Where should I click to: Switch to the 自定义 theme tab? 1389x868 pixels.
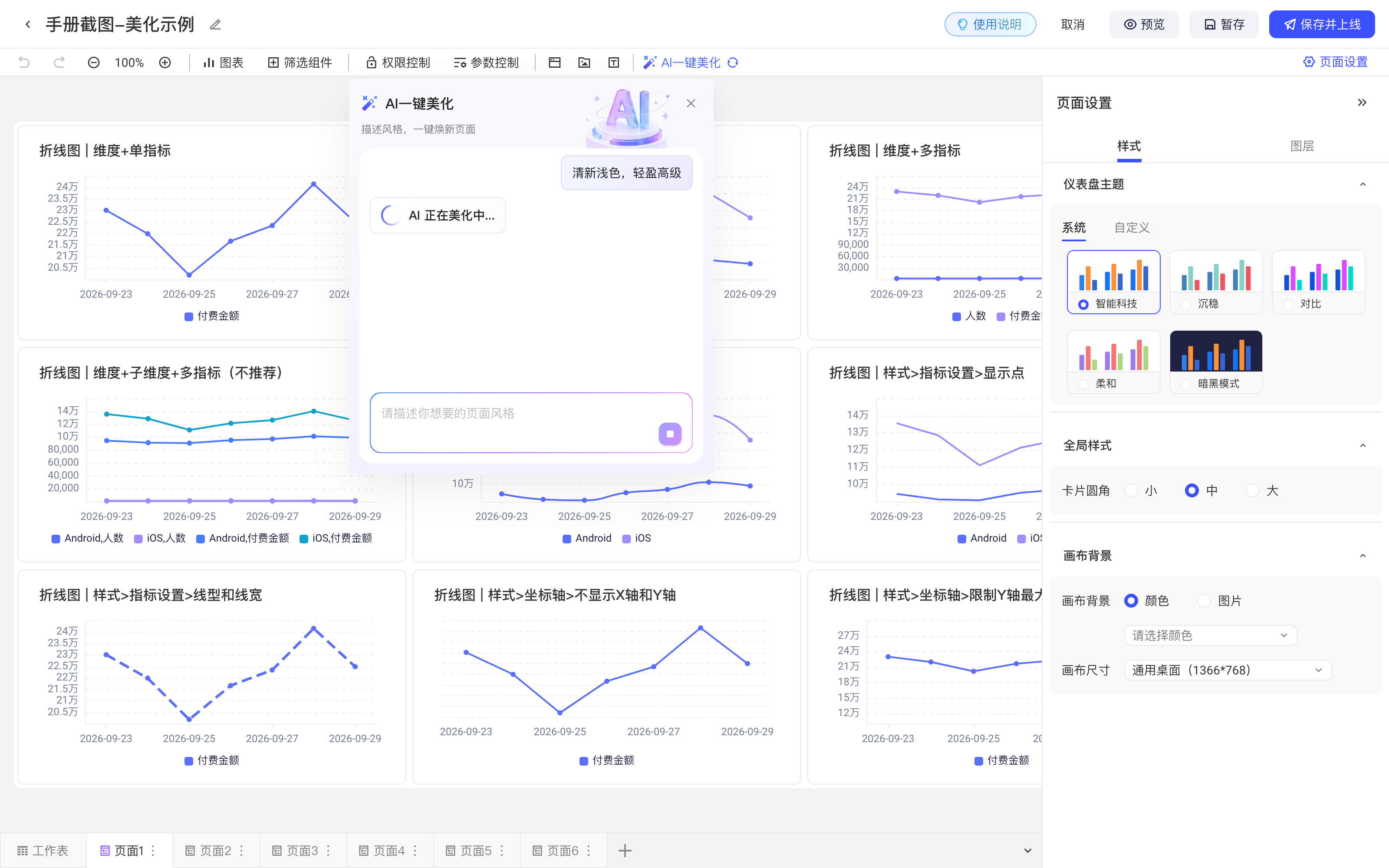pos(1132,227)
